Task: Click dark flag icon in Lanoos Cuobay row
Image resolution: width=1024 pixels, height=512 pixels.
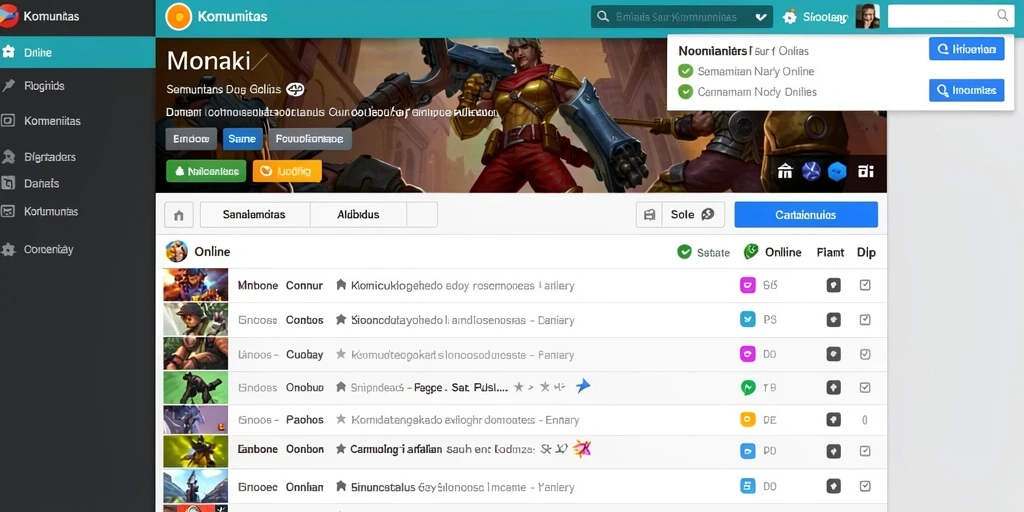Action: pyautogui.click(x=833, y=354)
